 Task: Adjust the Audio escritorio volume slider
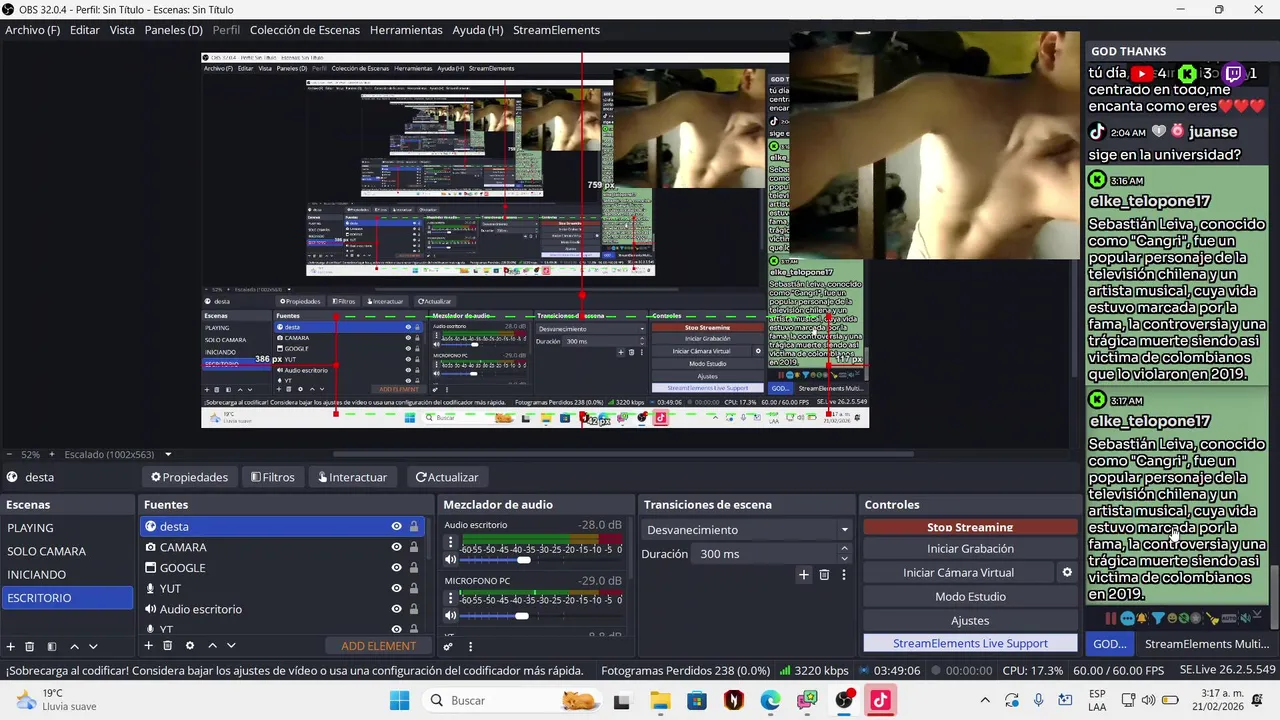541,560
